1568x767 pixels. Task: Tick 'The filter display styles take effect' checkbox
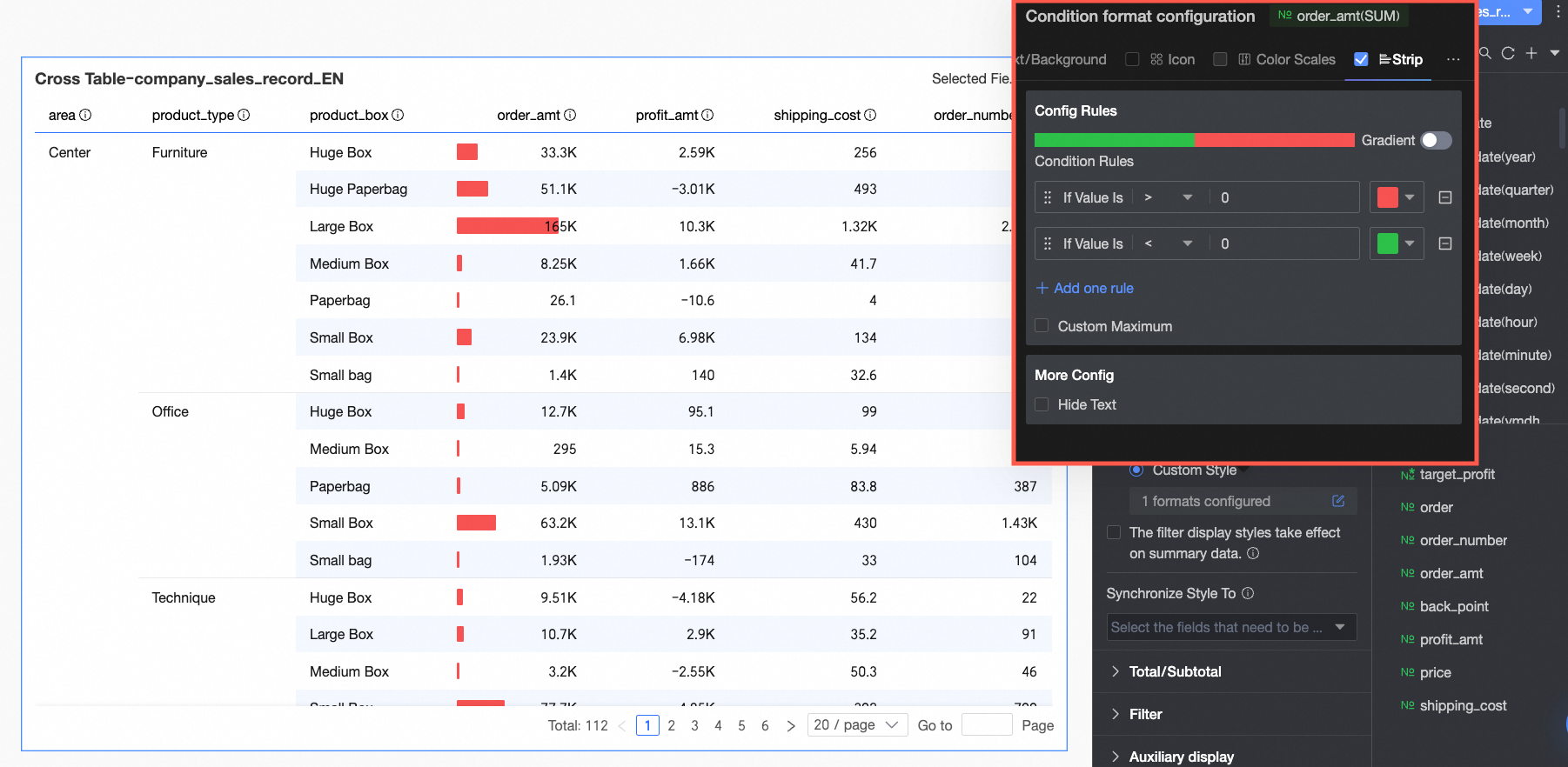click(x=1113, y=532)
